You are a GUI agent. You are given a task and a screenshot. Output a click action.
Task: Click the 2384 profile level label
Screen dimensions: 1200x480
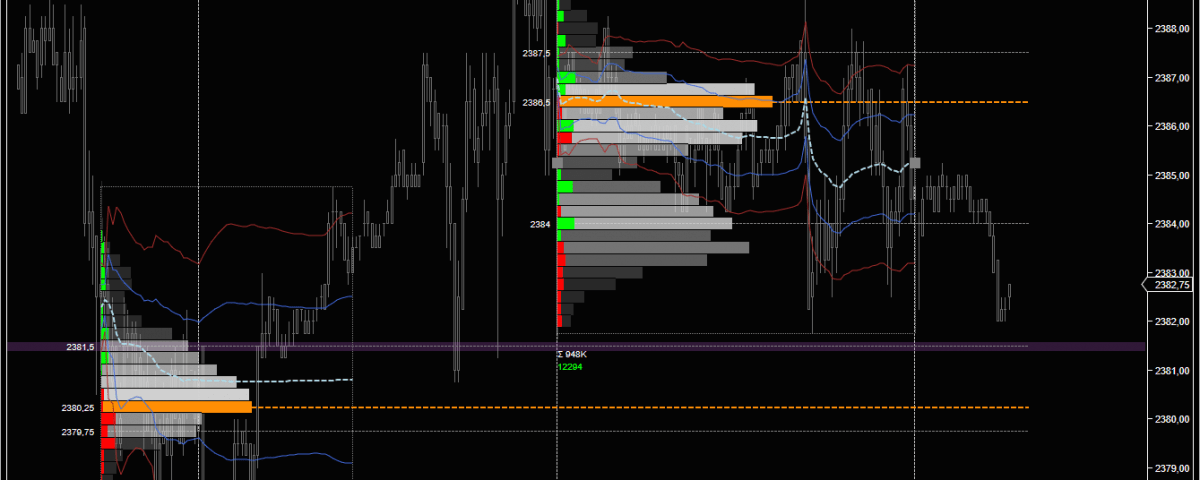click(x=541, y=224)
